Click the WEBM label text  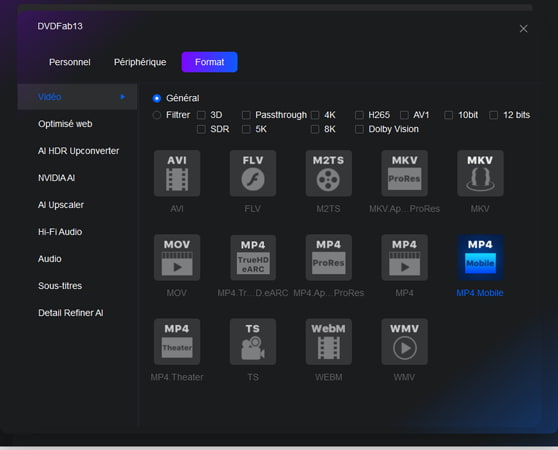click(x=328, y=377)
